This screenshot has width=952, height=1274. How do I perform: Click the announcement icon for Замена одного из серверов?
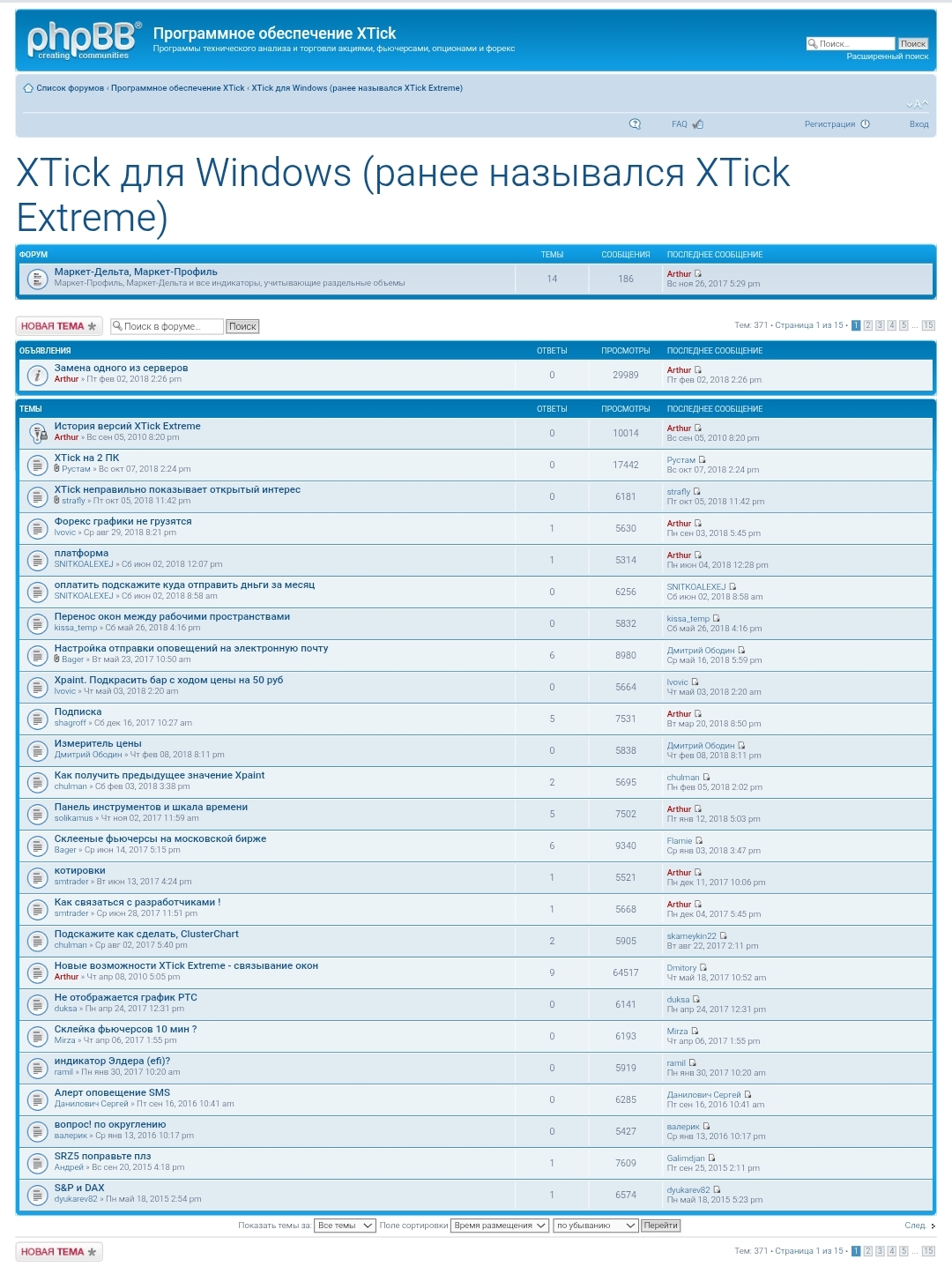[x=37, y=375]
